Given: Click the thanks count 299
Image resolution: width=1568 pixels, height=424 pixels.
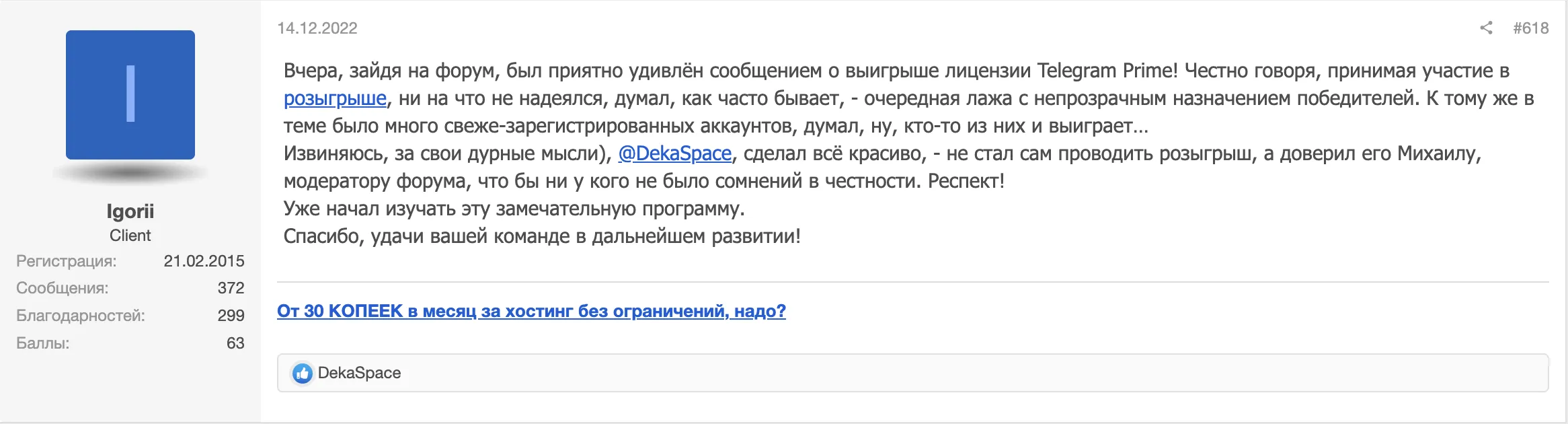Looking at the screenshot, I should pyautogui.click(x=232, y=314).
